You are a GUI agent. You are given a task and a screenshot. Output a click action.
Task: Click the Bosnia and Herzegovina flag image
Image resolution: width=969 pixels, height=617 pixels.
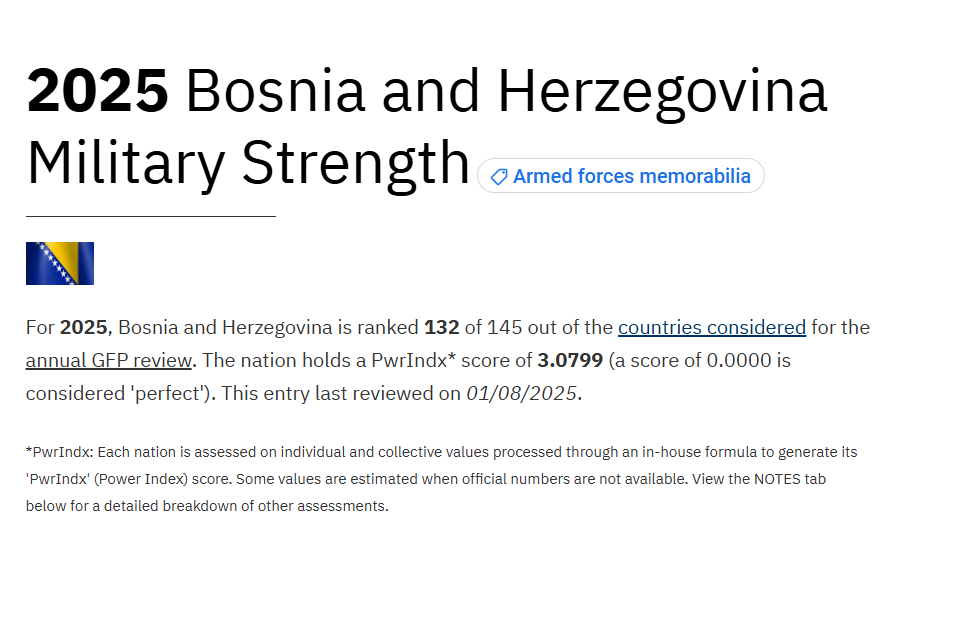[x=60, y=263]
